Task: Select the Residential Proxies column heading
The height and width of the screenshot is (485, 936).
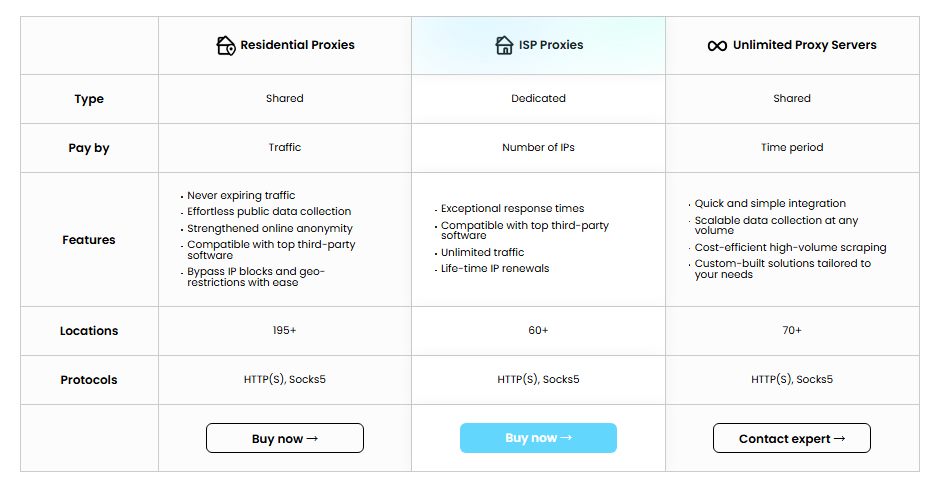Action: tap(297, 45)
